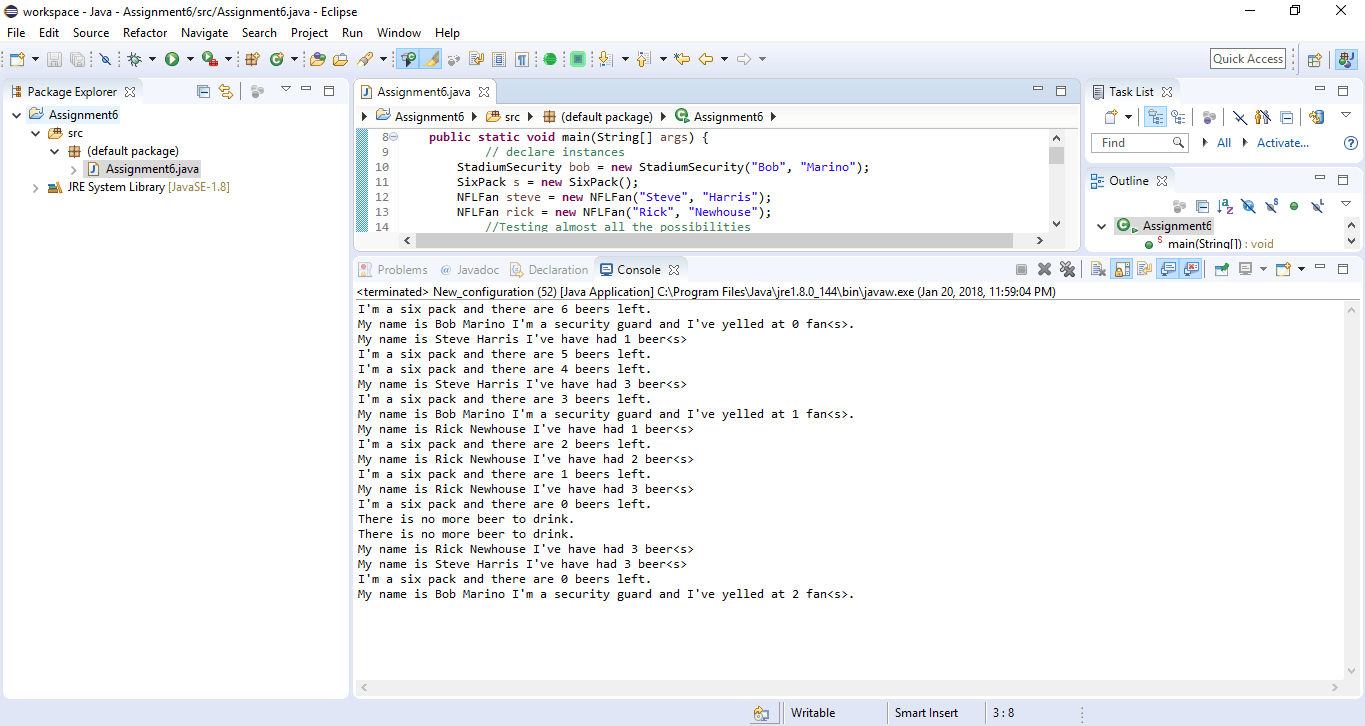Toggle Hide Static Members in Outline
The height and width of the screenshot is (726, 1365).
[1271, 206]
